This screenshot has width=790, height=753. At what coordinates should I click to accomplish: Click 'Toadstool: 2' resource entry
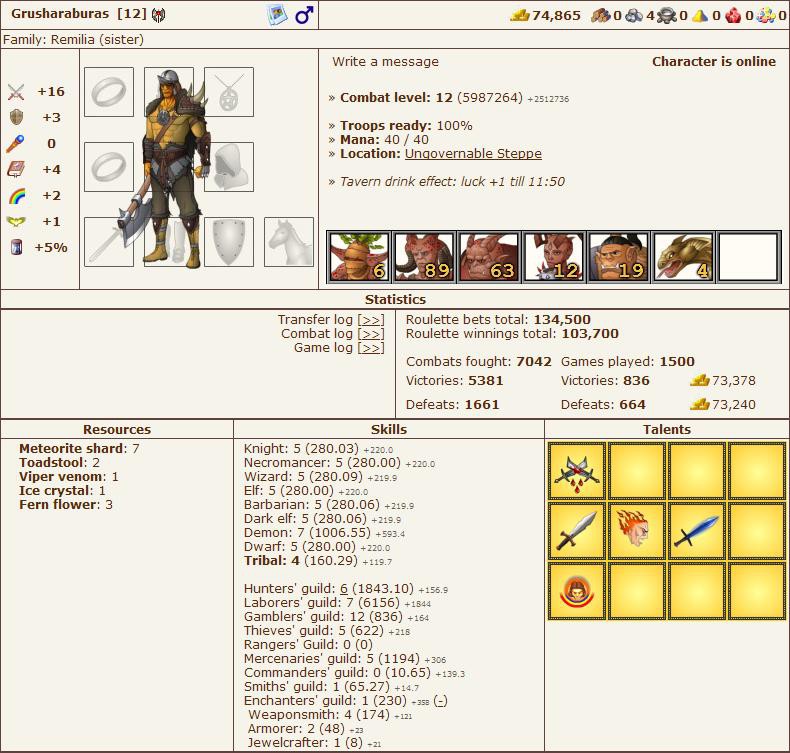pos(59,462)
